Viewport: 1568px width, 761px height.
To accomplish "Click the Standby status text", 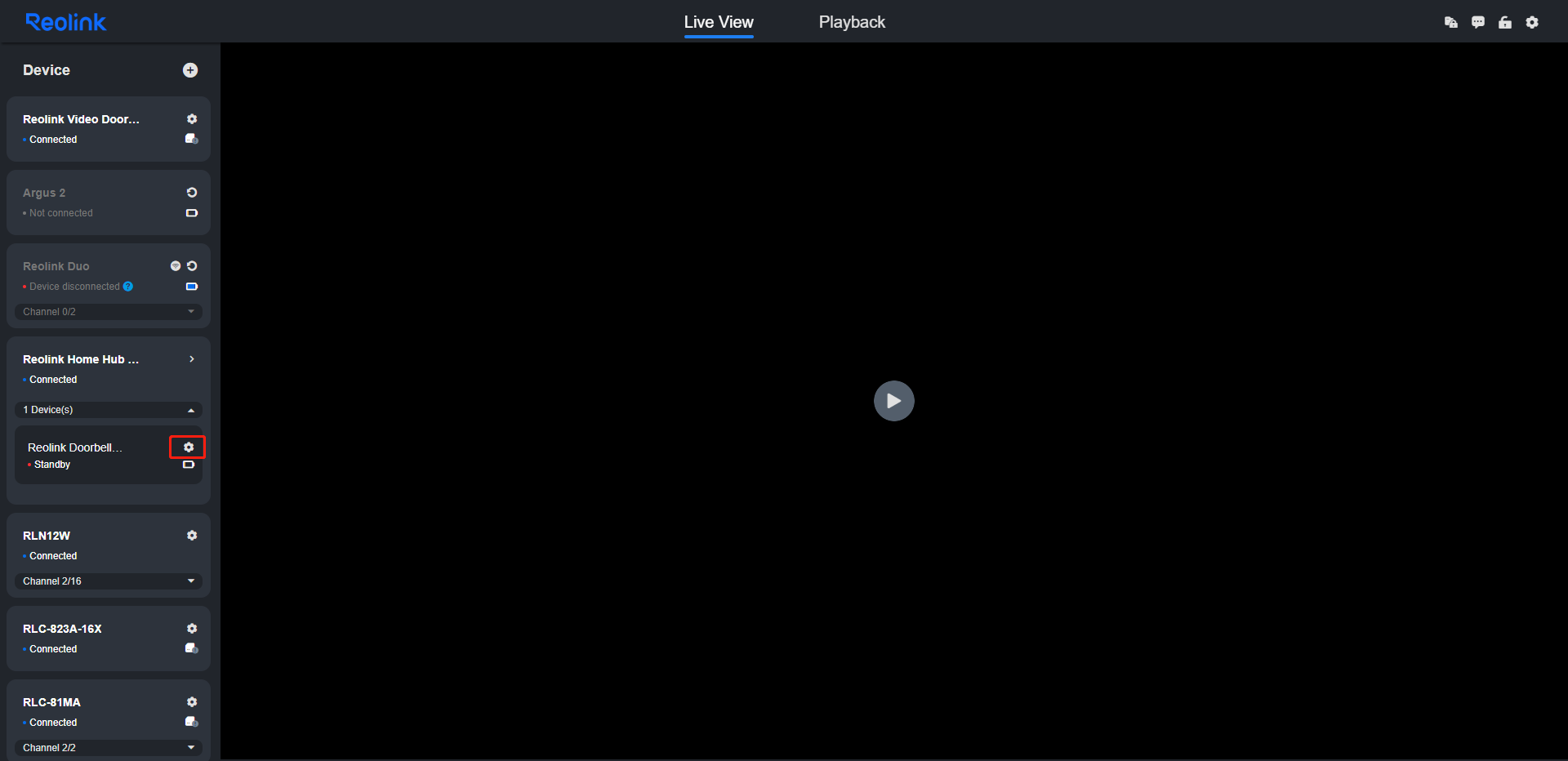I will [52, 465].
